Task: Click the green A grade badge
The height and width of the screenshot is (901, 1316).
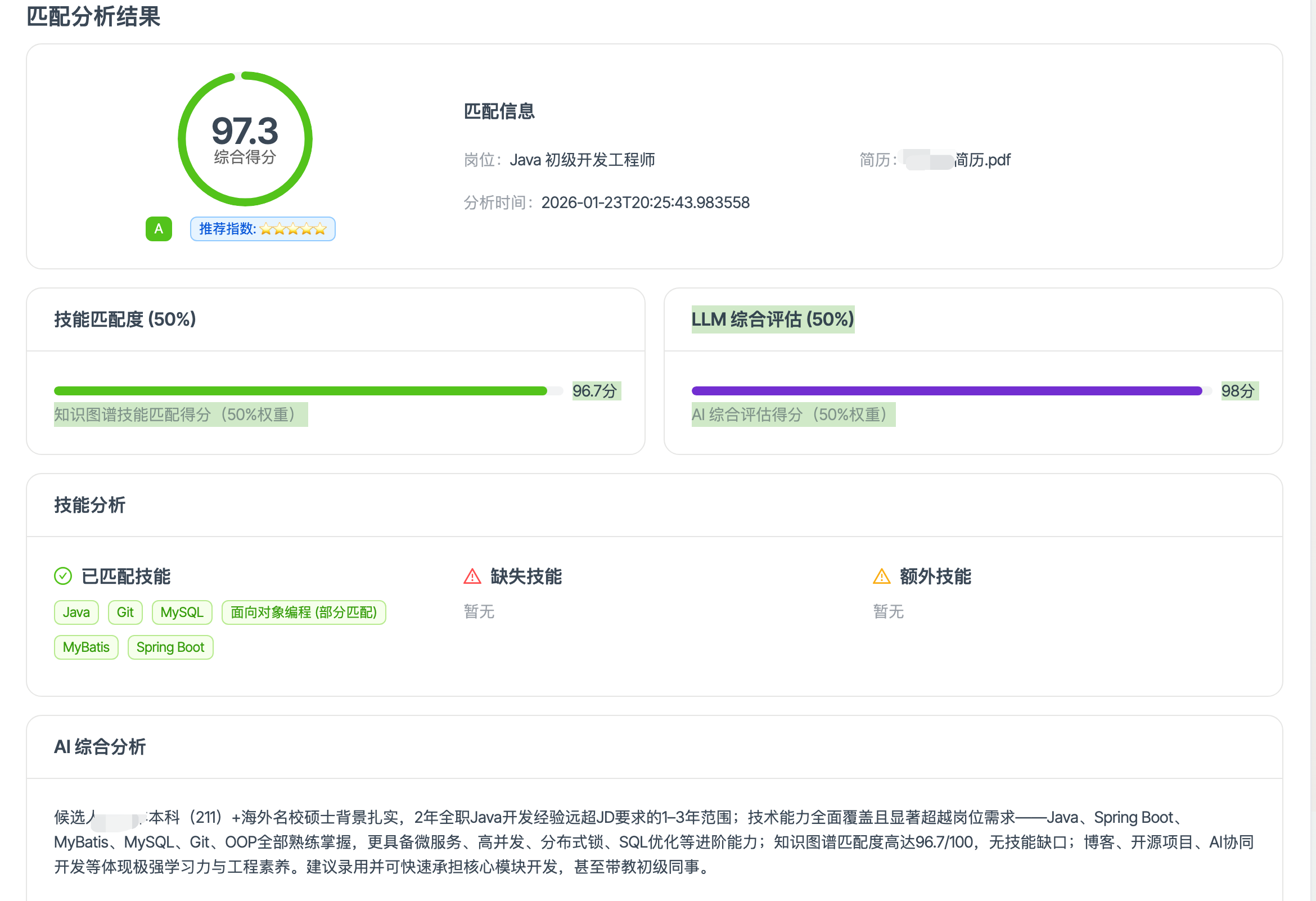Action: coord(159,229)
